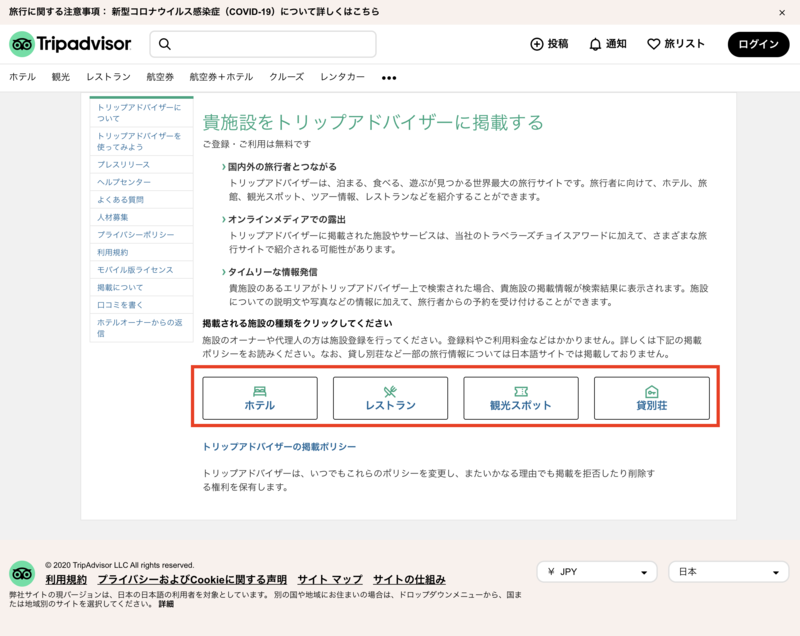Open プライバシーポリシー sidebar link
This screenshot has width=800, height=636.
click(136, 235)
